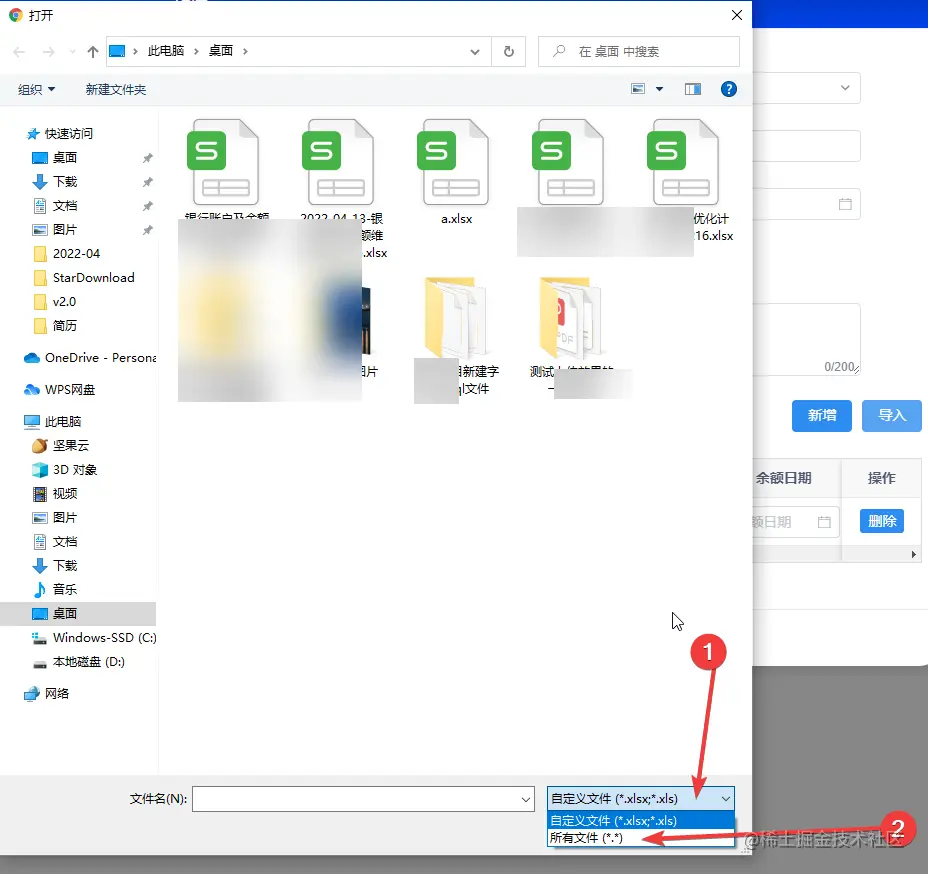The image size is (928, 874).
Task: Go forward using the right arrow
Action: pyautogui.click(x=49, y=52)
